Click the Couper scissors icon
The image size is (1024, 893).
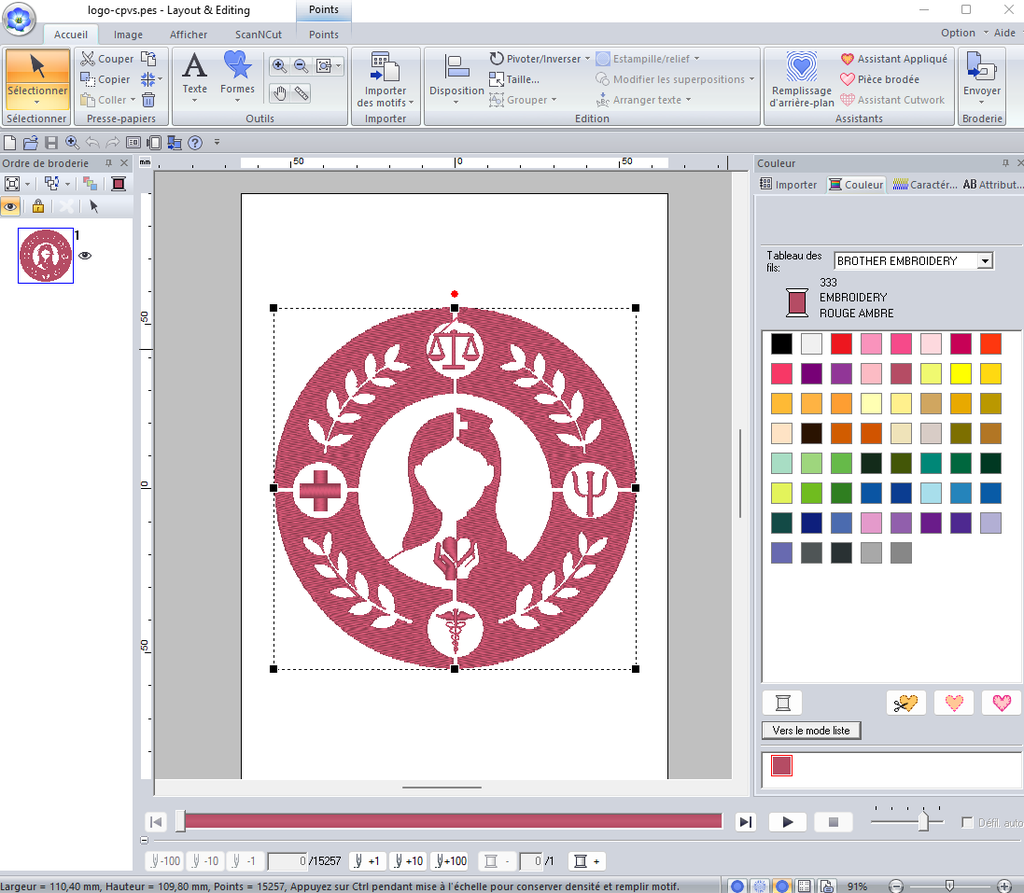[x=88, y=59]
